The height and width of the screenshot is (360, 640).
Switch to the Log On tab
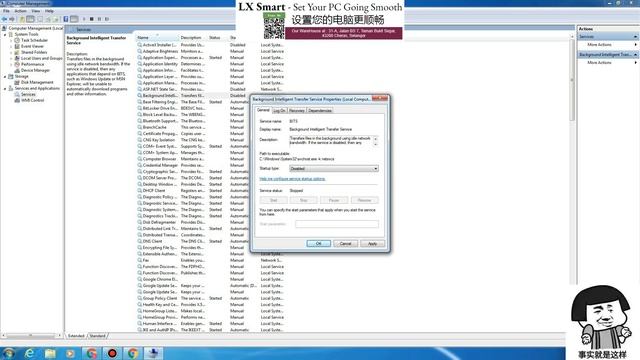click(x=279, y=111)
